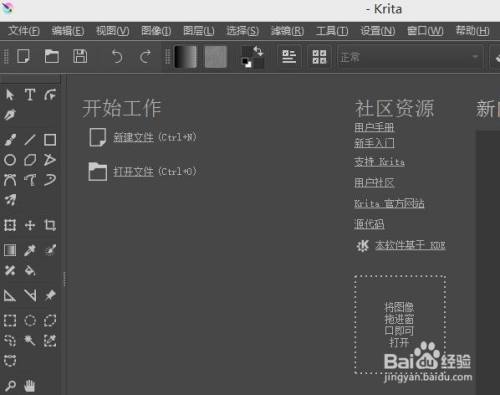Select the Rectangle tool
This screenshot has height=395, width=500.
coord(50,140)
